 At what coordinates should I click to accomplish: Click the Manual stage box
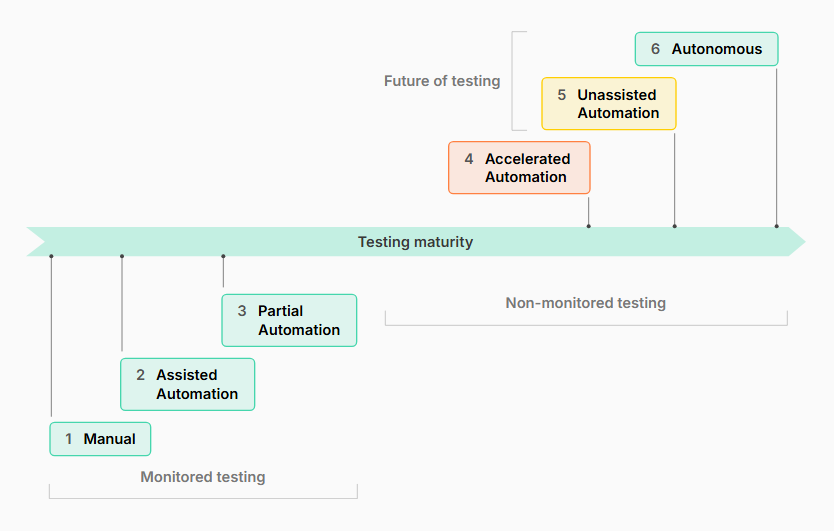(100, 439)
